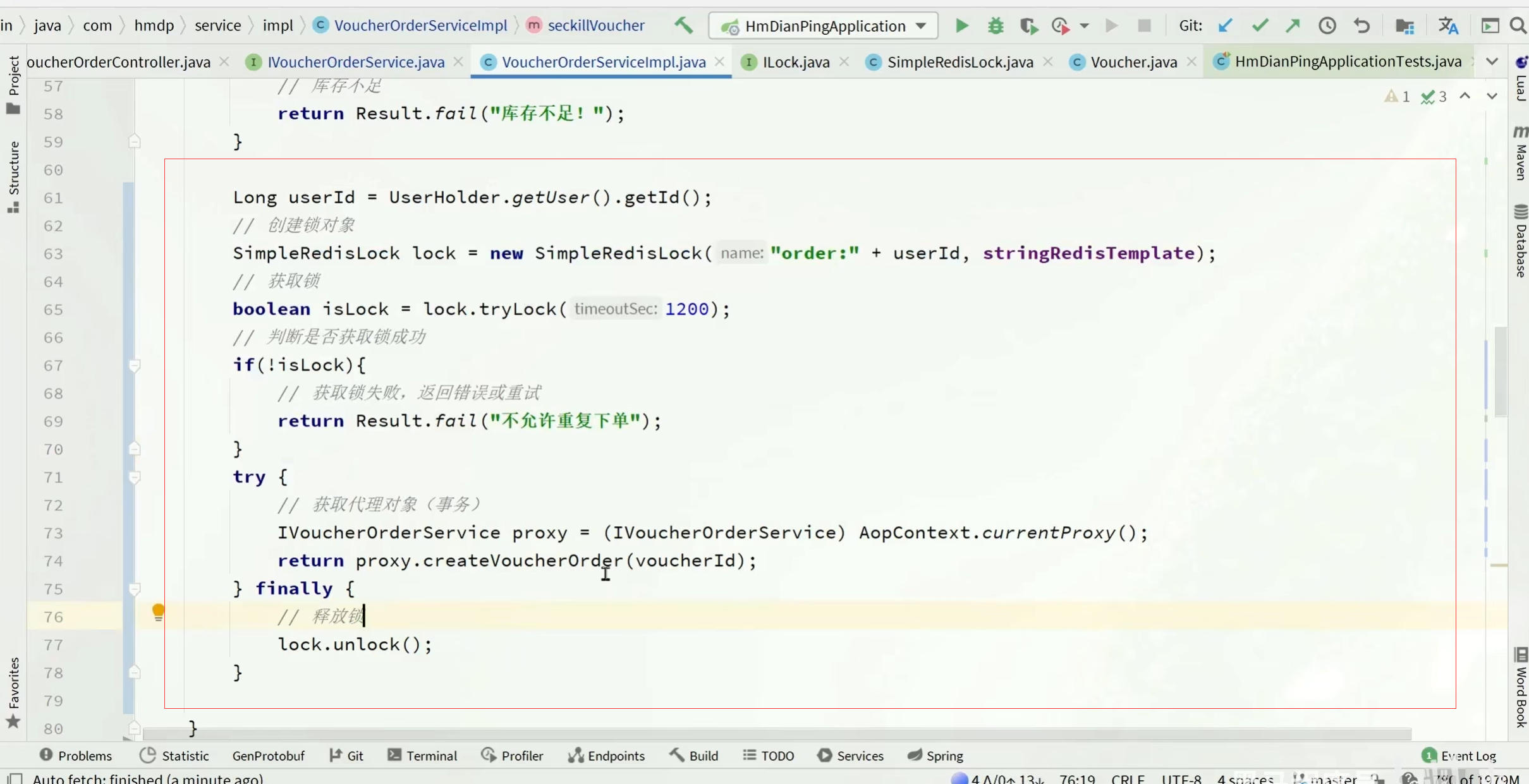
Task: Collapse the if block fold marker at line 67
Action: pos(134,366)
